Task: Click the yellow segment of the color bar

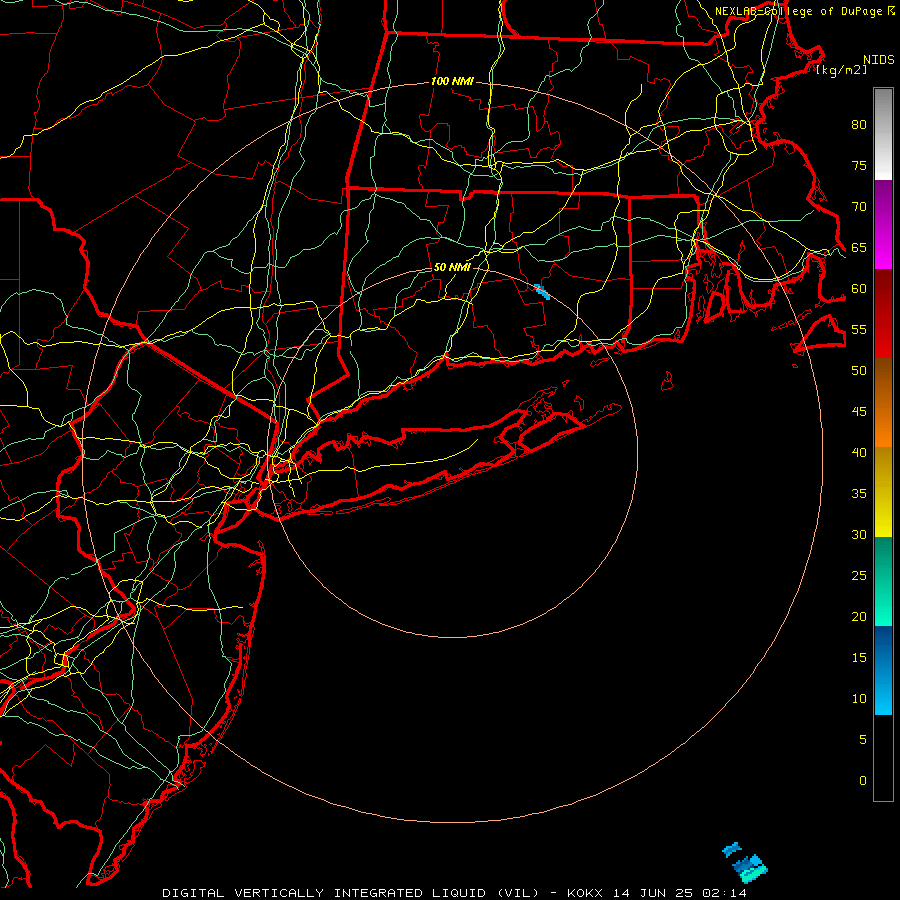Action: 883,492
